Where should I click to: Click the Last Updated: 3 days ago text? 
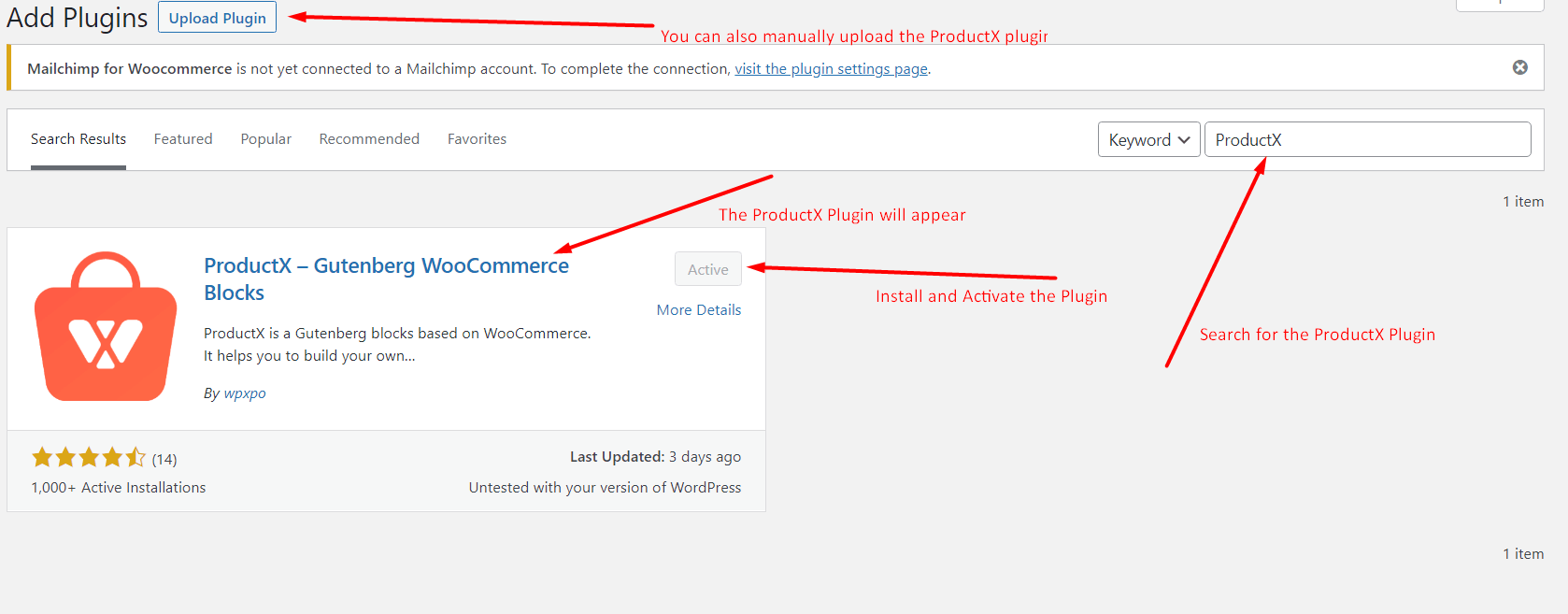tap(655, 457)
